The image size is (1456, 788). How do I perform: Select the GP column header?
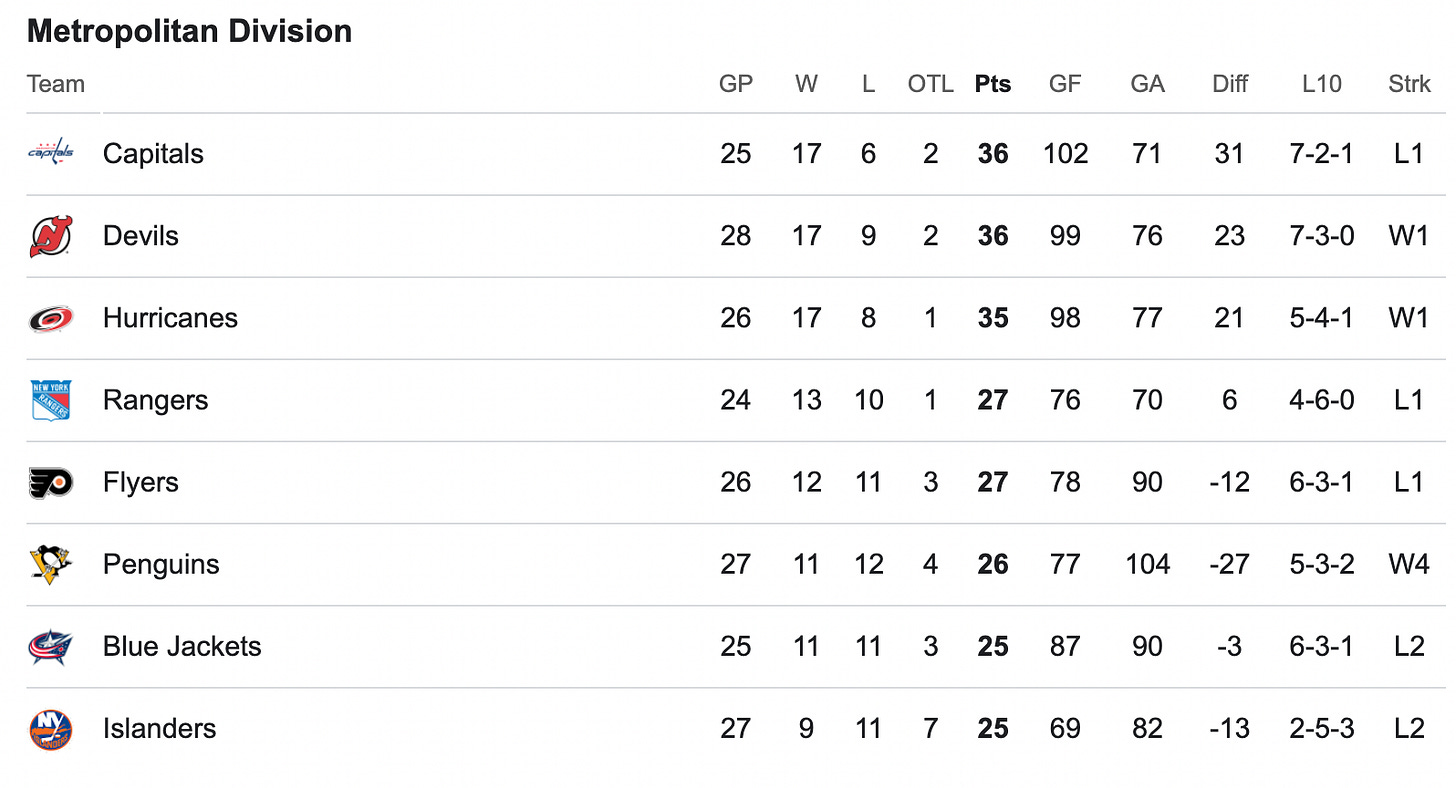(736, 84)
